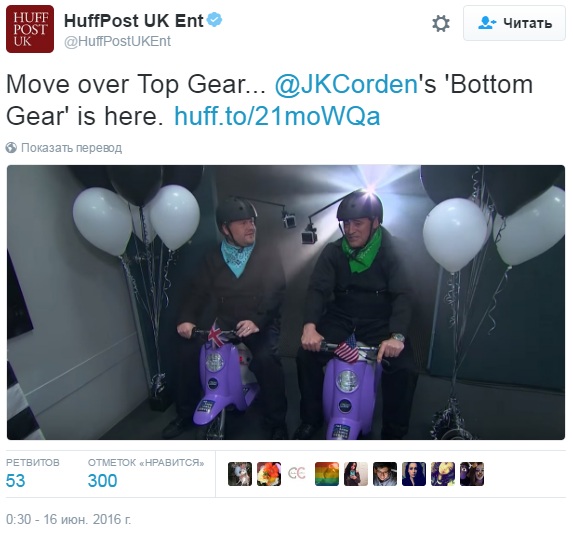Click the blue verified badge
Viewport: 573px width, 539px height.
point(215,20)
